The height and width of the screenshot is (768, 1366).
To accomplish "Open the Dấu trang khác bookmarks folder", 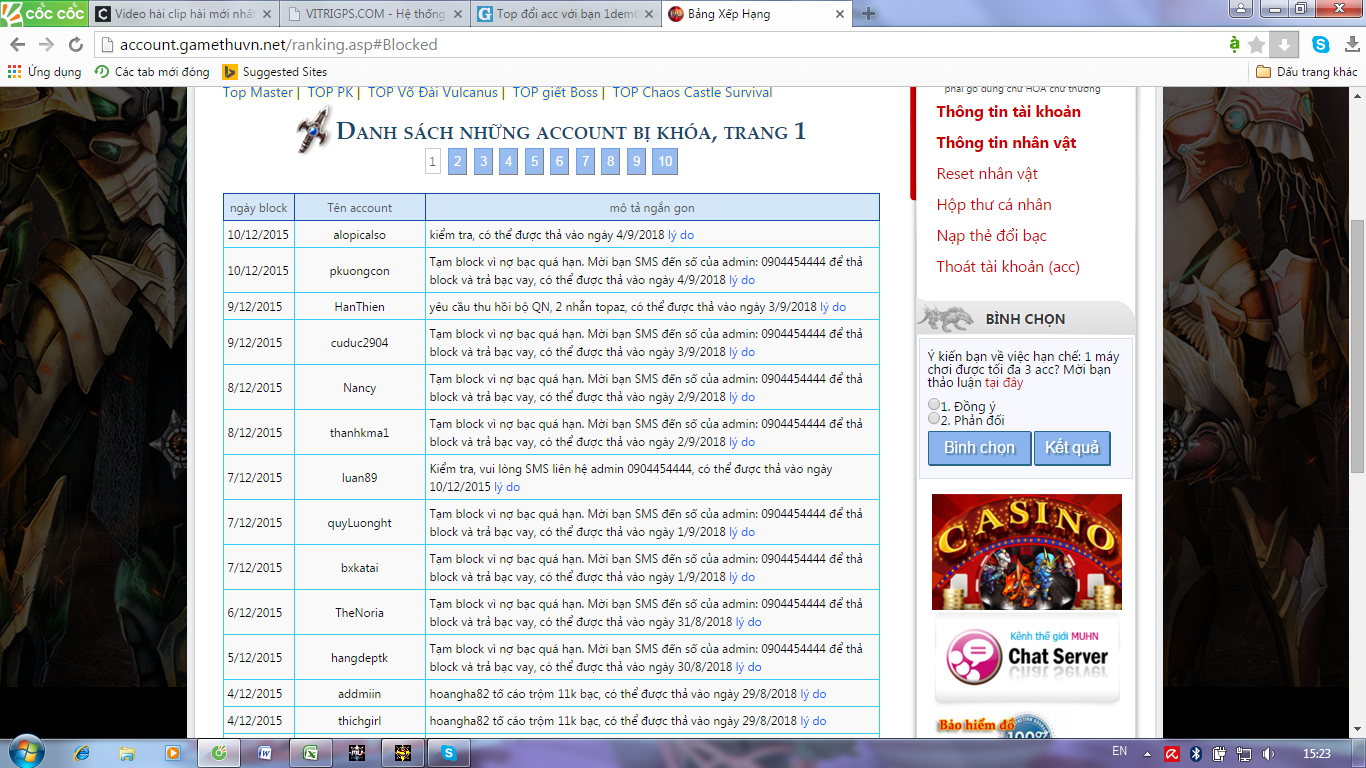I will click(1307, 72).
